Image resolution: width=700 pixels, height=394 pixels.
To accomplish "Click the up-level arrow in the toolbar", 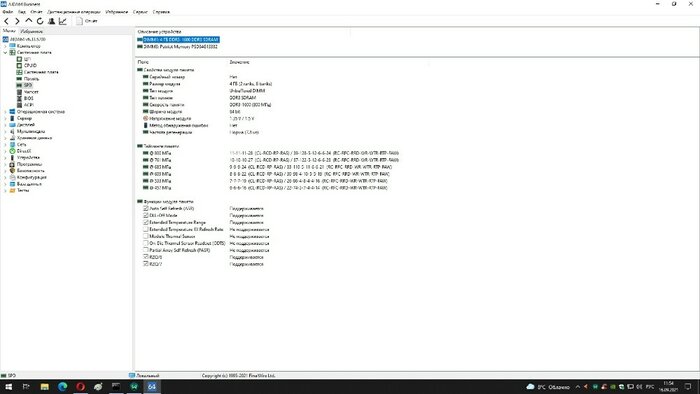I will coord(29,21).
